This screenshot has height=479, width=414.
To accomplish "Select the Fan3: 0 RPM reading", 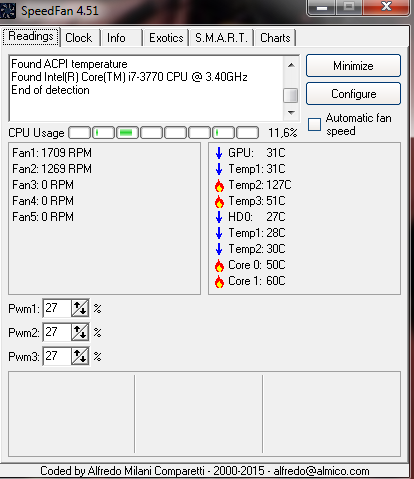I will pyautogui.click(x=43, y=185).
